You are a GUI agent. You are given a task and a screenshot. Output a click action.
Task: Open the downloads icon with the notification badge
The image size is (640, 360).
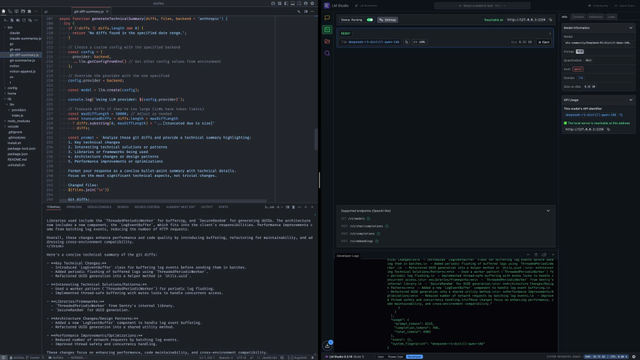327,345
